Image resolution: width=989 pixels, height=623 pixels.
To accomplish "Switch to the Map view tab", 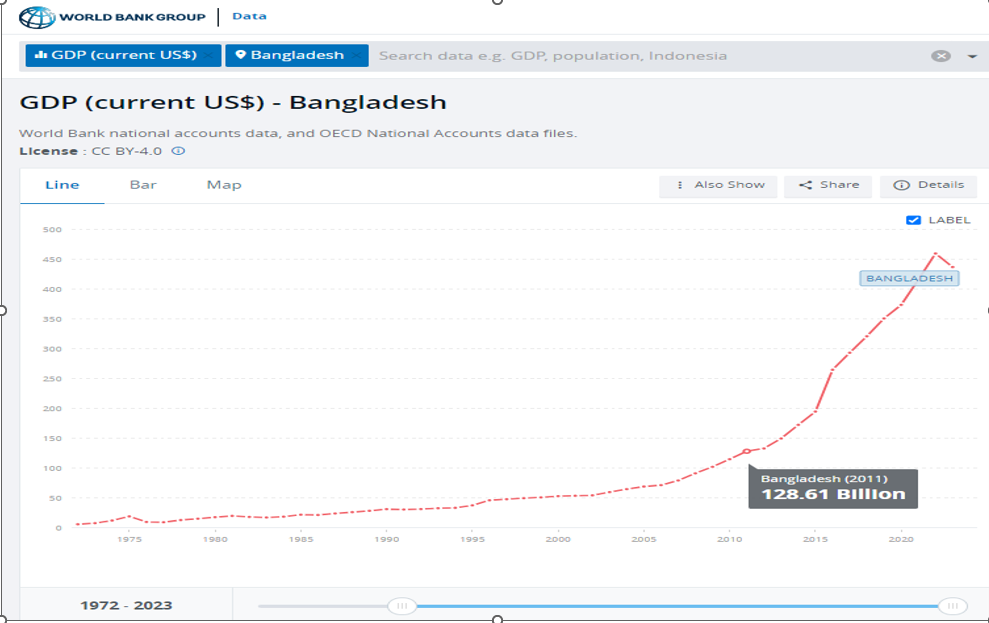I will tap(224, 185).
